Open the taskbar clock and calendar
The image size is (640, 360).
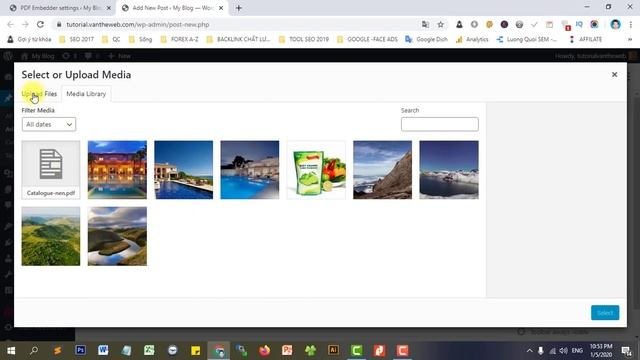(x=601, y=350)
